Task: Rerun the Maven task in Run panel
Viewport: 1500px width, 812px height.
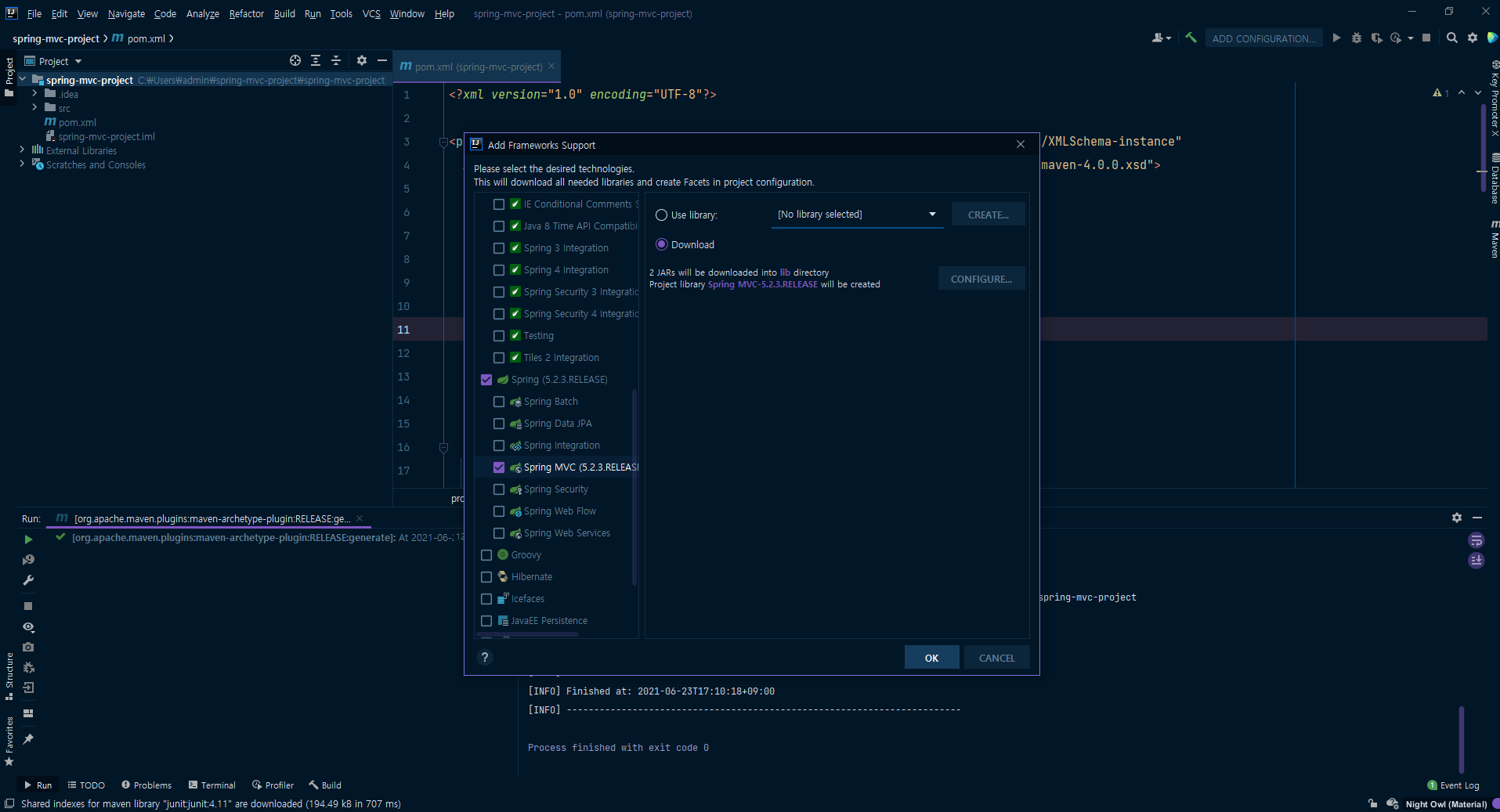Action: (28, 540)
